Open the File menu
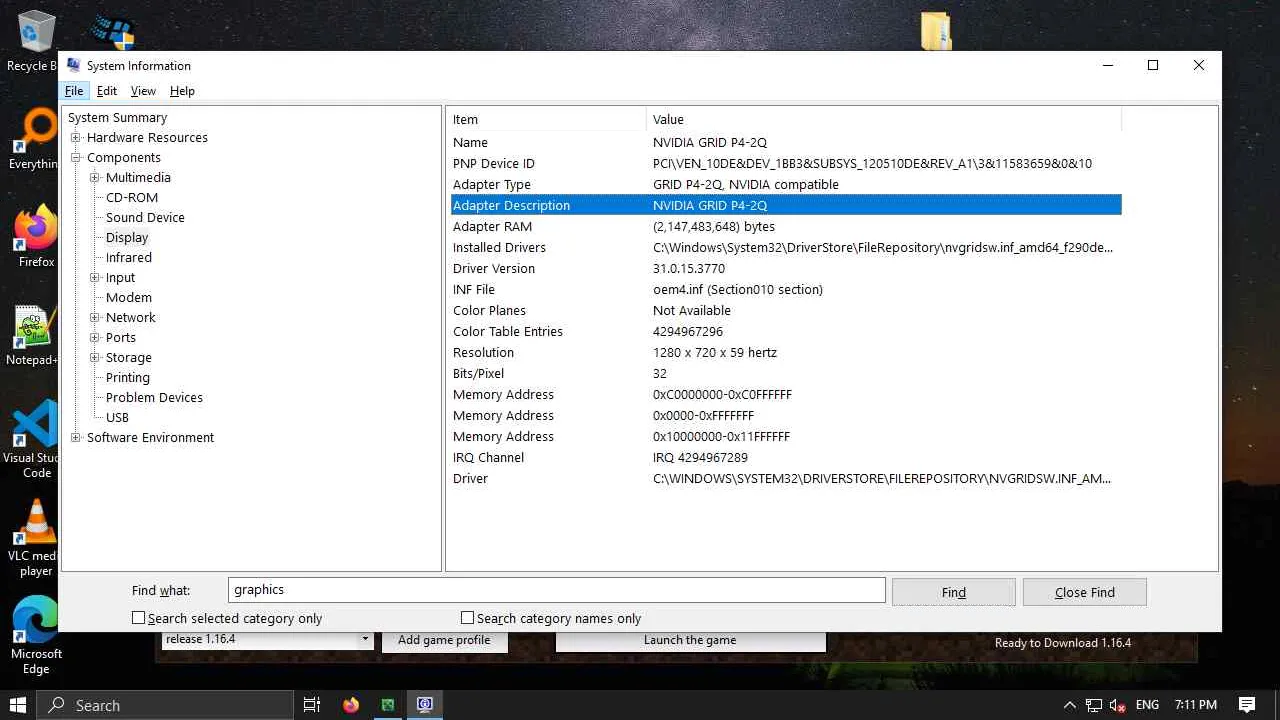The height and width of the screenshot is (720, 1280). click(74, 91)
